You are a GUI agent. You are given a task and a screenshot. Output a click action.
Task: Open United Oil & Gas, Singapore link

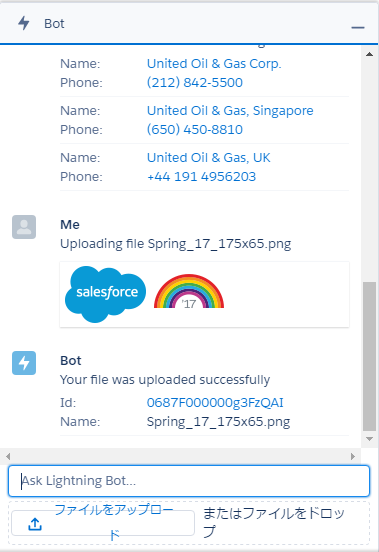230,111
